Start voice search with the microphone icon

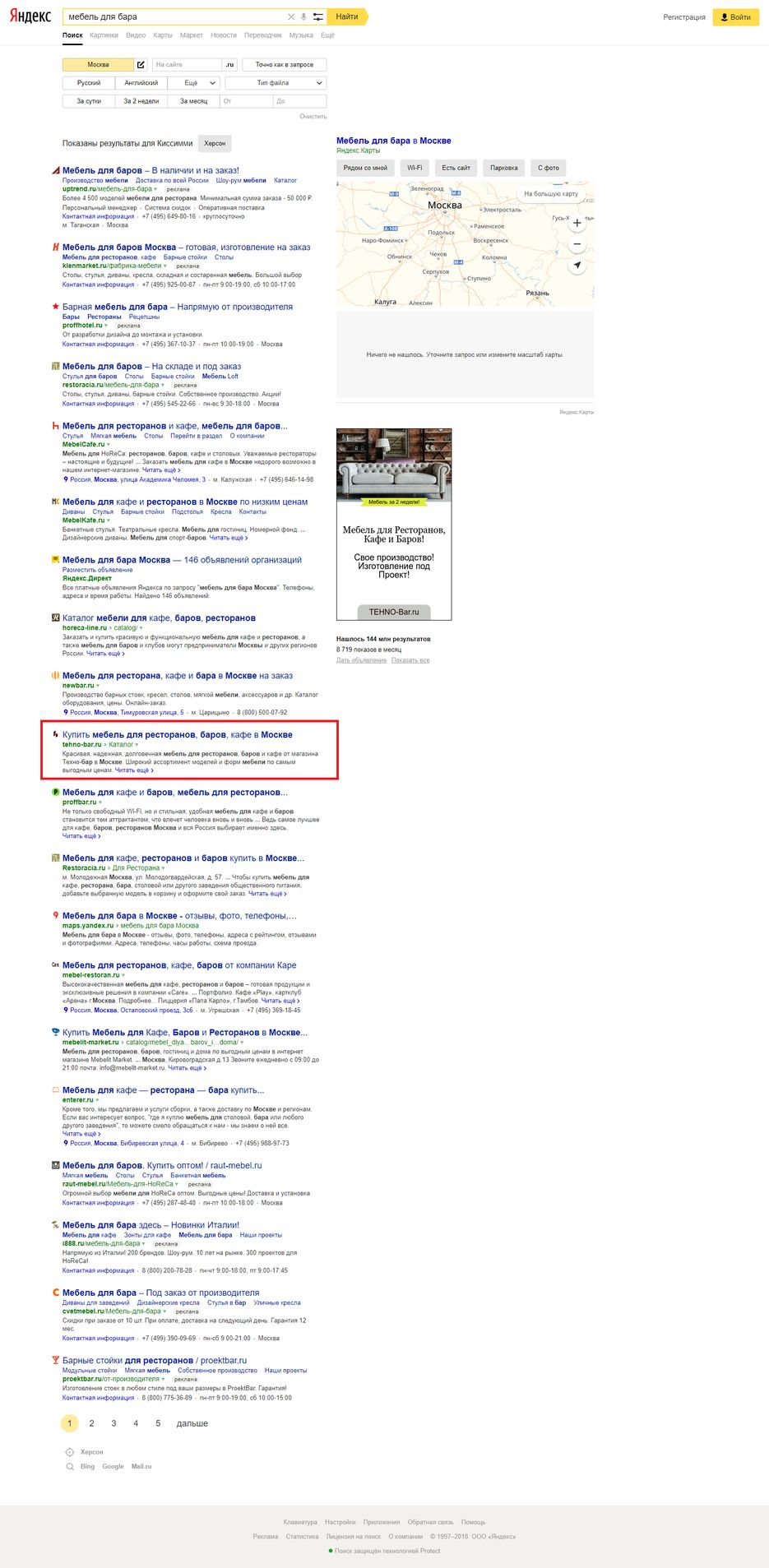303,16
